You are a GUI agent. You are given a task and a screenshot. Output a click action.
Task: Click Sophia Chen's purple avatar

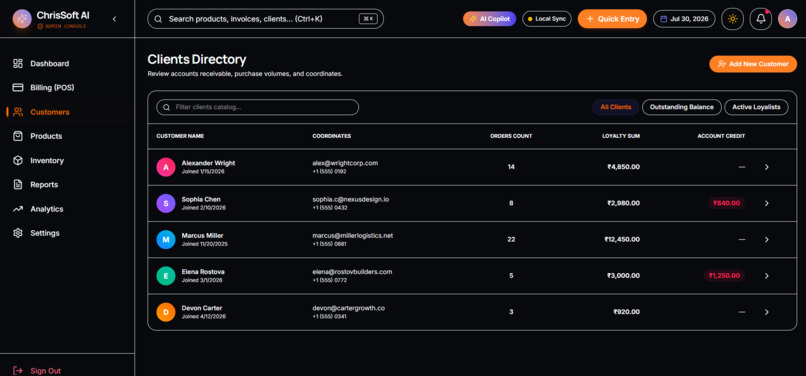pyautogui.click(x=166, y=203)
